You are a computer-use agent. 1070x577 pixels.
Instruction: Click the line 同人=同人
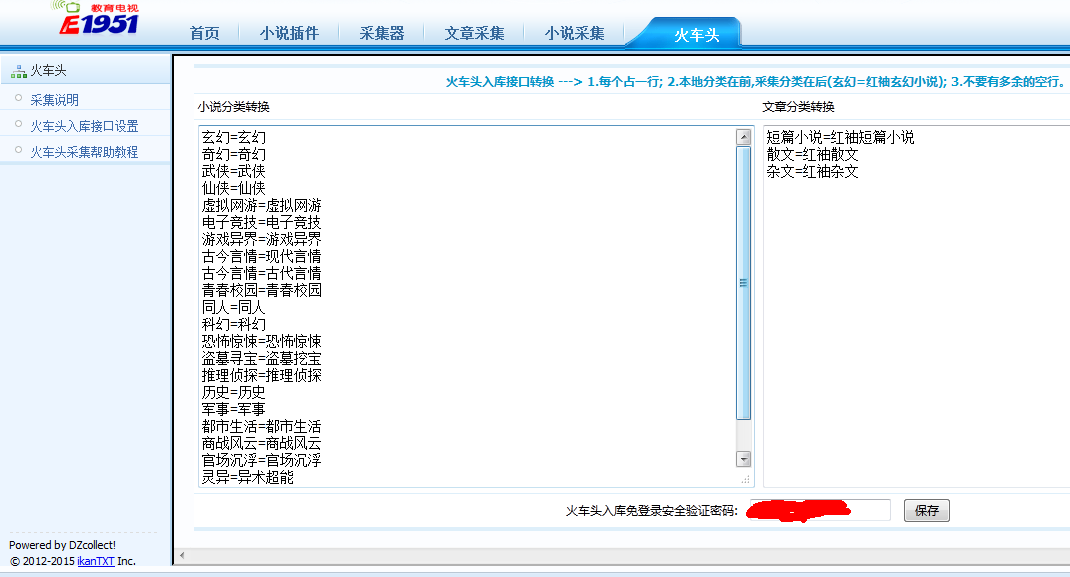[233, 308]
